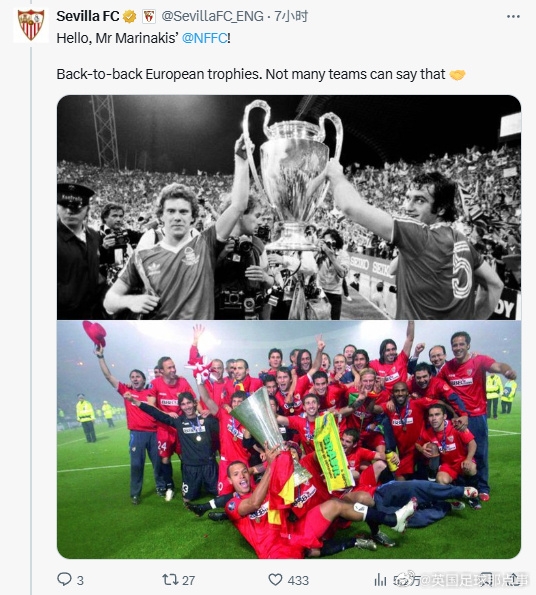
Task: Share the tweet using the share icon
Action: (513, 579)
